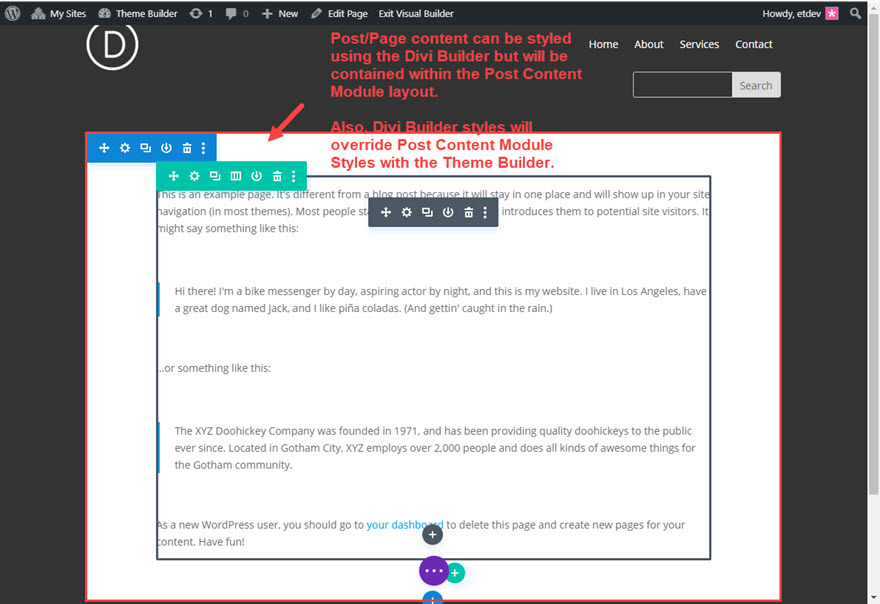Image resolution: width=880 pixels, height=604 pixels.
Task: Duplicate section using blue toolbar icon
Action: pyautogui.click(x=145, y=148)
